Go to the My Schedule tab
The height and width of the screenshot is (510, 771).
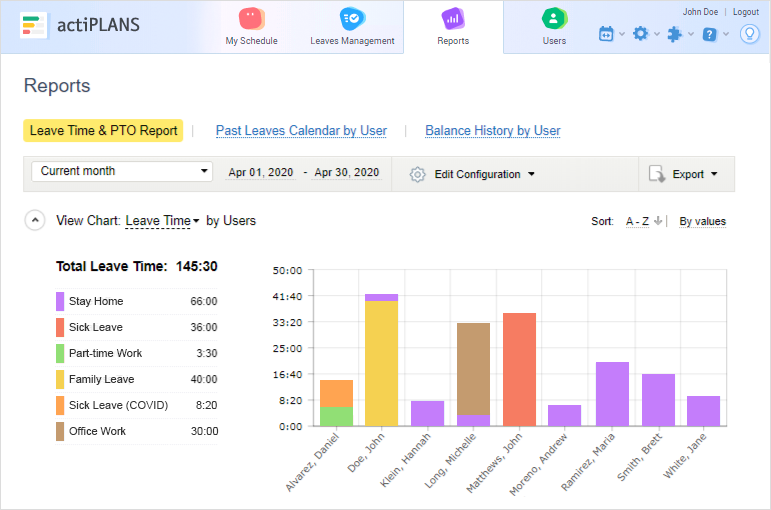[x=251, y=27]
